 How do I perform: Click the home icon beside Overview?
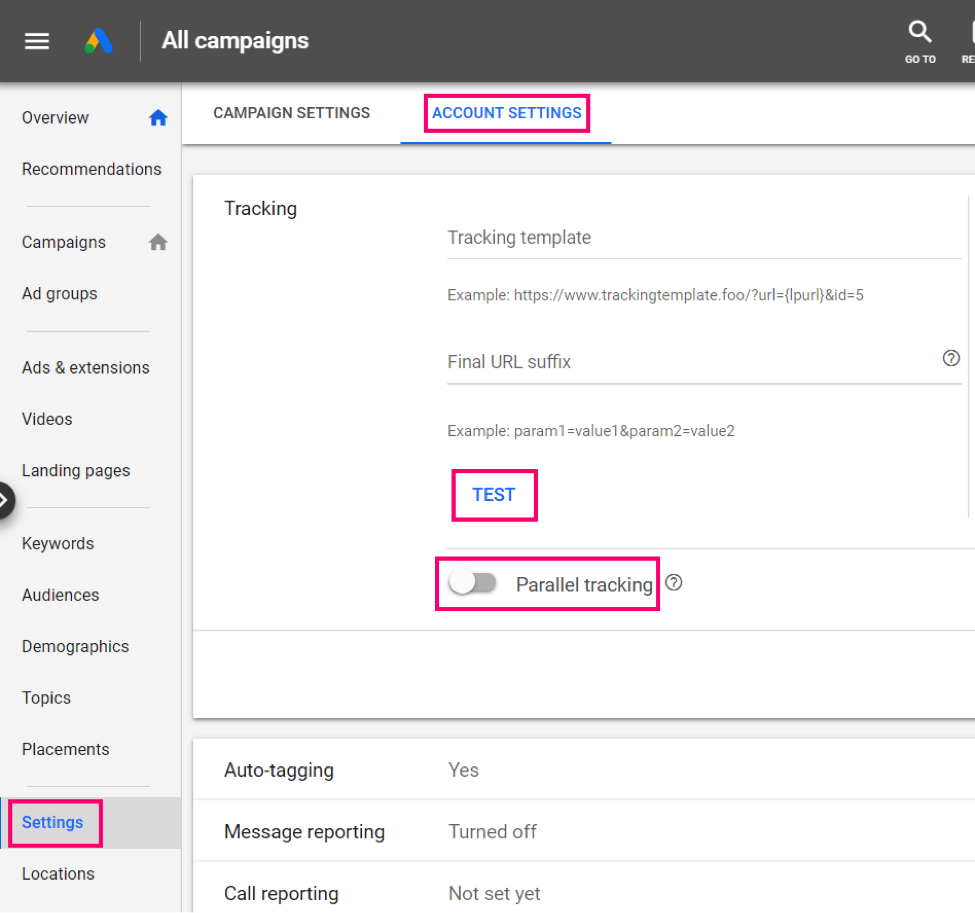click(158, 117)
